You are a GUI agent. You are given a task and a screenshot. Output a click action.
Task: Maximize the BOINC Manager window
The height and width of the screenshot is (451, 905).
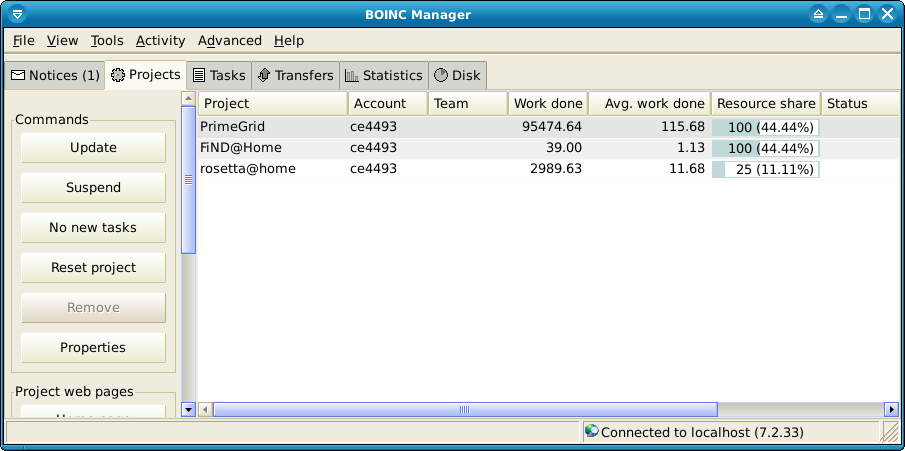(x=864, y=14)
